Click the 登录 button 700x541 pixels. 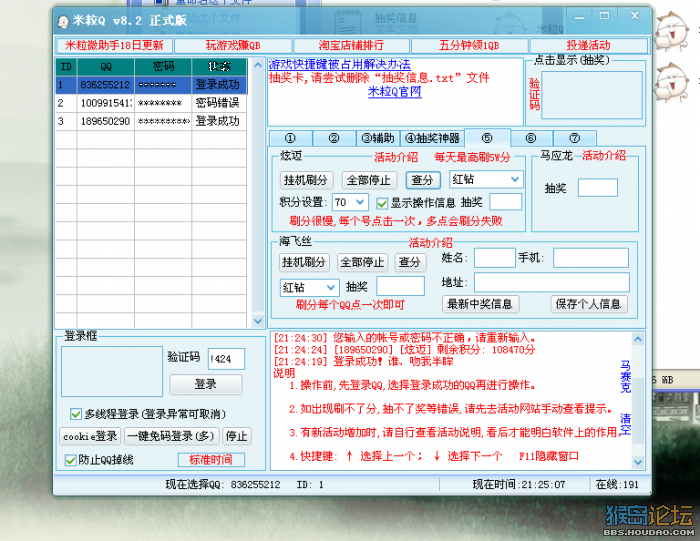(x=206, y=385)
